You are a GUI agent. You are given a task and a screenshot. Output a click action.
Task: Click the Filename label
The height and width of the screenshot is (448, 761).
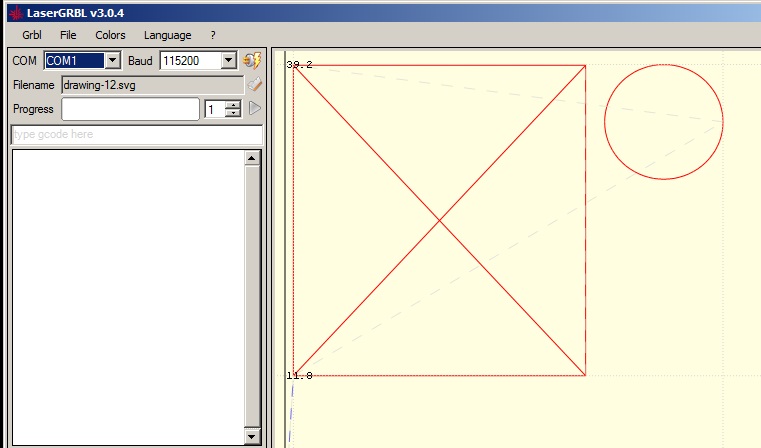coord(33,85)
